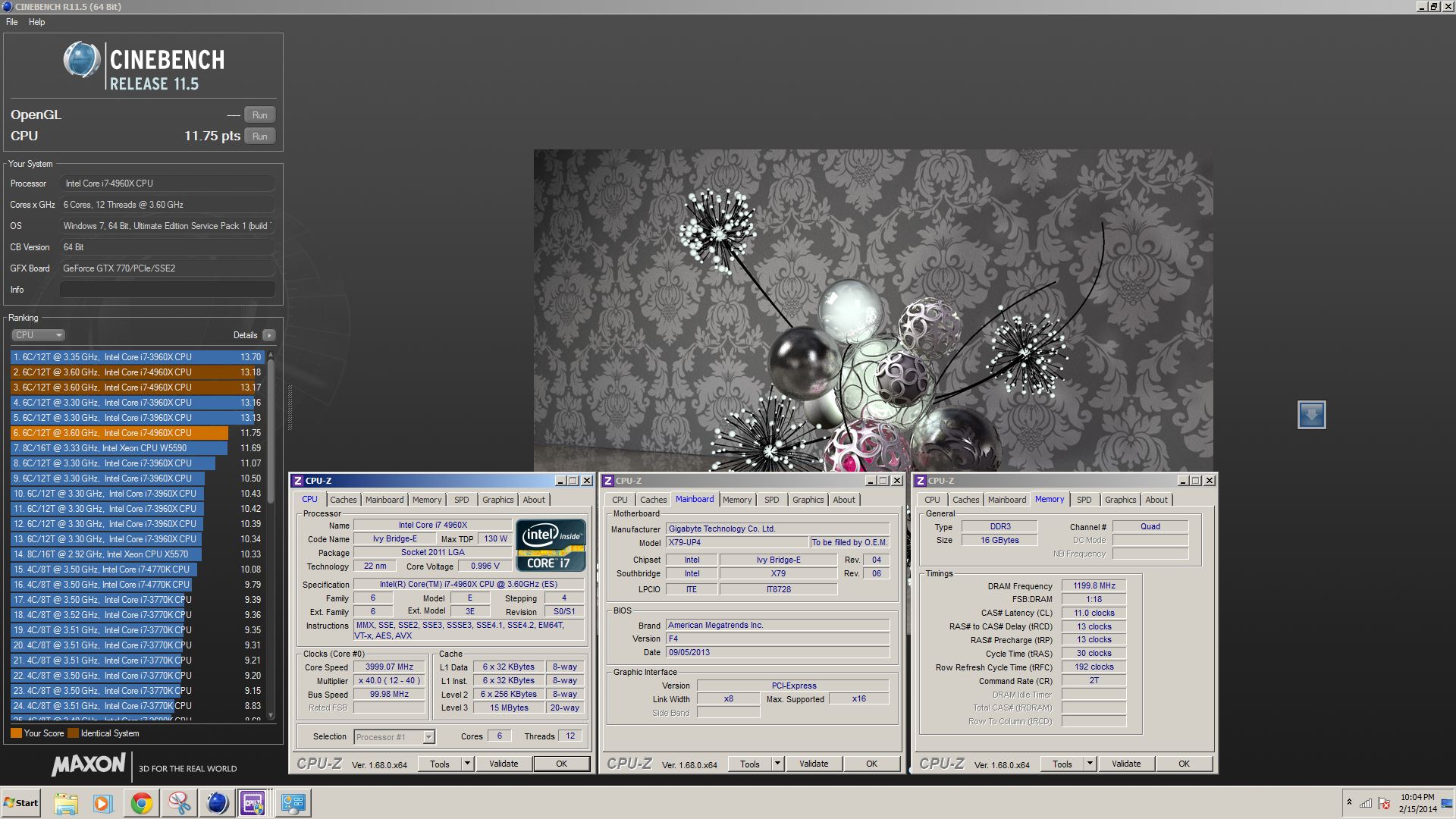Click the blue download arrow icon in Cinebench
This screenshot has width=1456, height=819.
[1311, 415]
